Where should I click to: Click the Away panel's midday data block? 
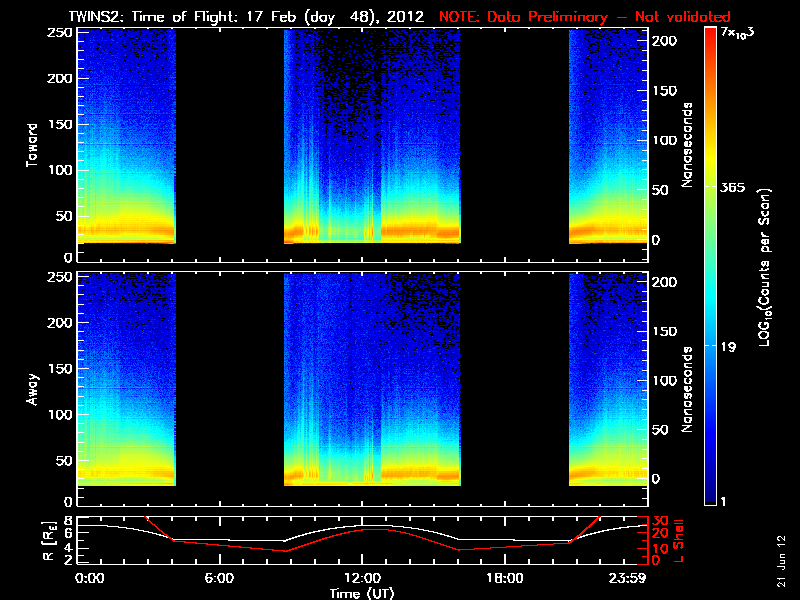pyautogui.click(x=372, y=380)
